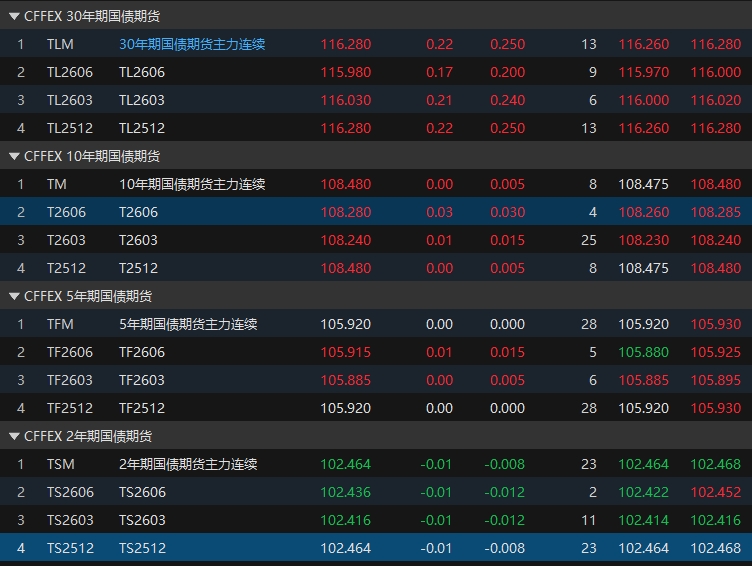The image size is (752, 566).
Task: Click price 116.030 in TL2603 row
Action: [x=346, y=100]
